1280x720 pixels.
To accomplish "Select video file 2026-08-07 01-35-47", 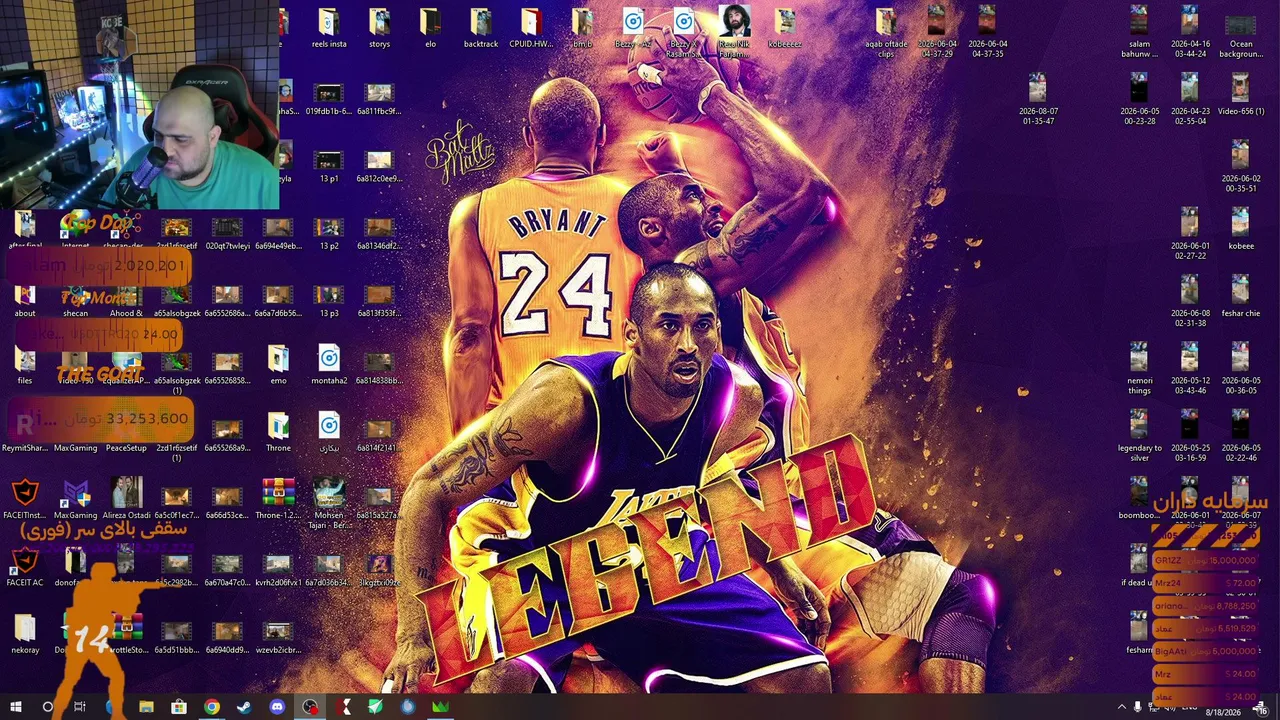I will [x=1038, y=100].
